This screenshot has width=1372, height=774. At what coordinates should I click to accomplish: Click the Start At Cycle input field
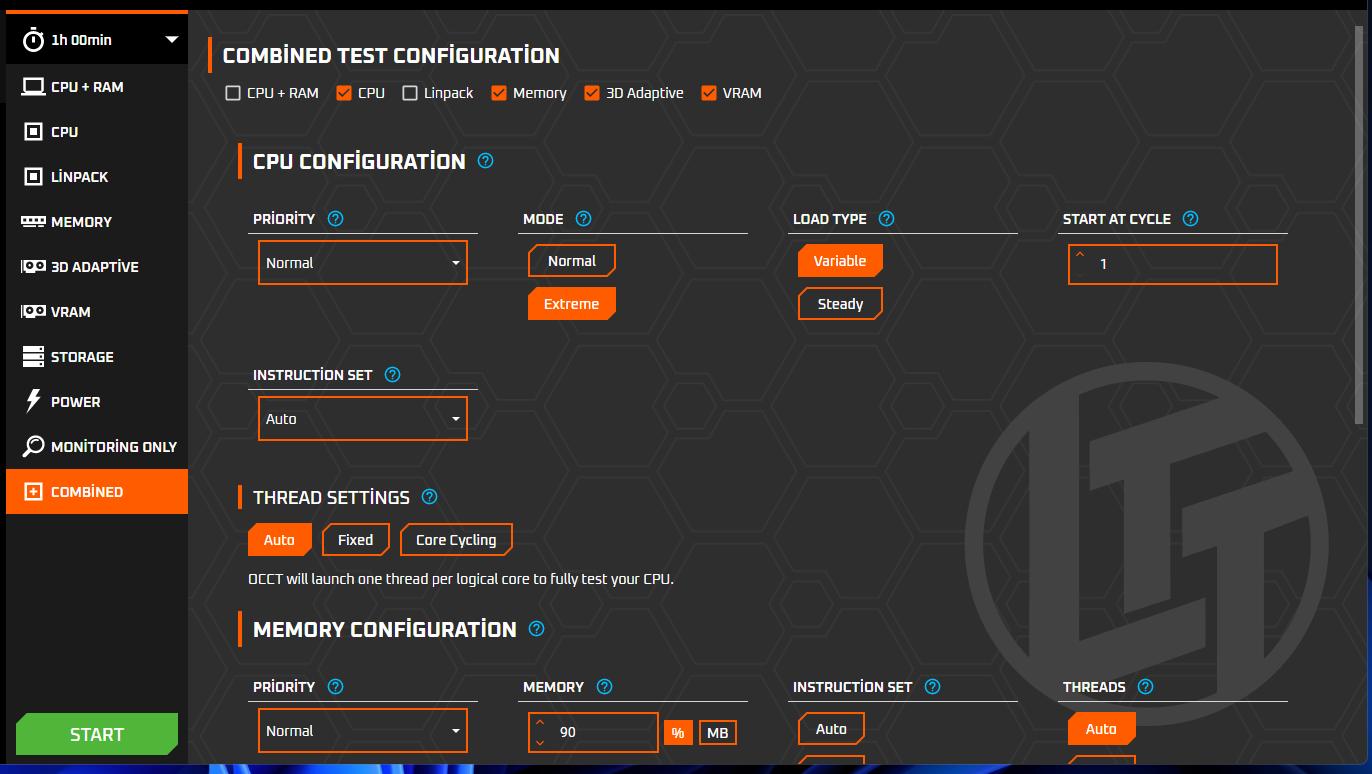coord(1173,264)
